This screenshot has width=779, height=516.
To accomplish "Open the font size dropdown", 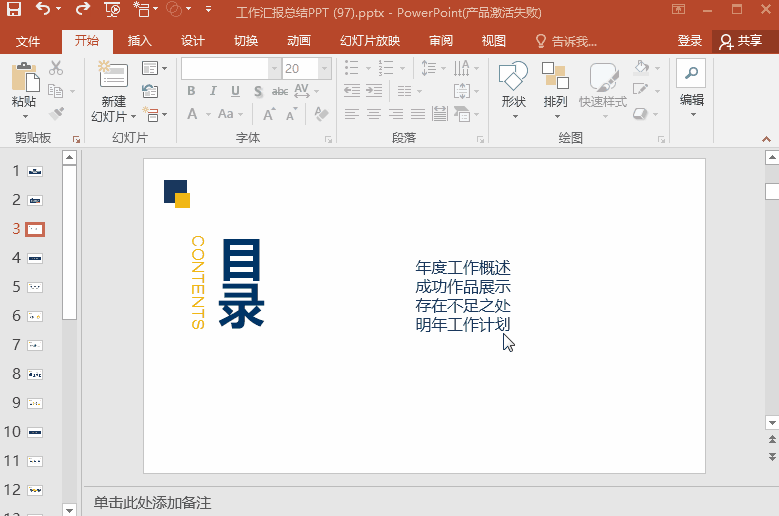I will click(x=325, y=69).
